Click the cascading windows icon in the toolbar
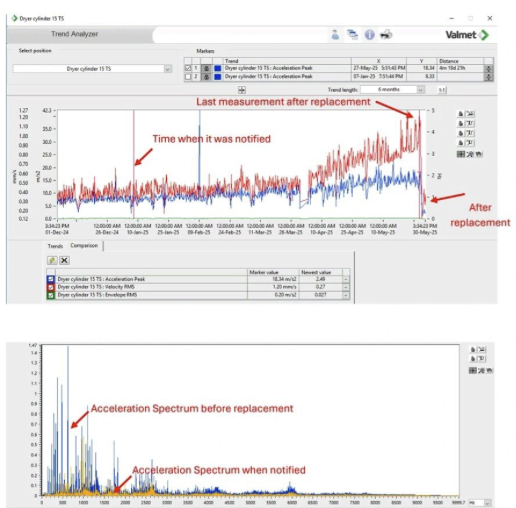This screenshot has height=508, width=516. coord(352,35)
